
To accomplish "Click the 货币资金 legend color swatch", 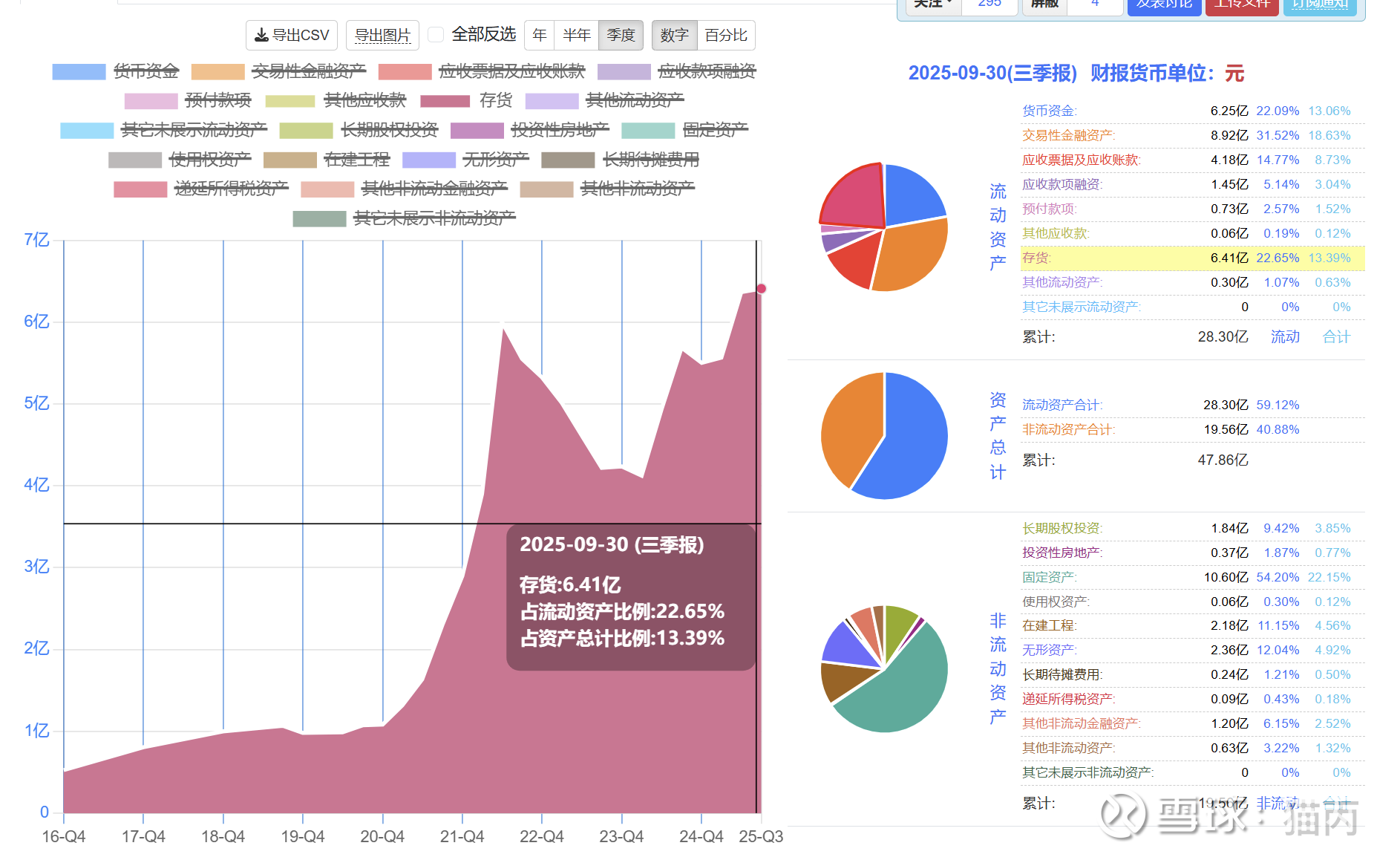I will 79,71.
